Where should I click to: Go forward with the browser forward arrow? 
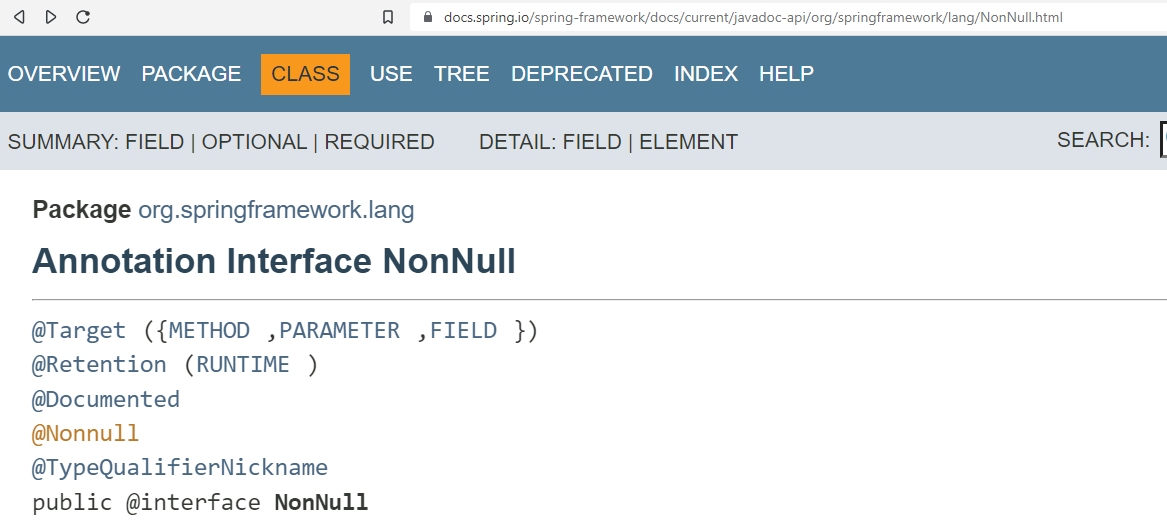point(51,16)
